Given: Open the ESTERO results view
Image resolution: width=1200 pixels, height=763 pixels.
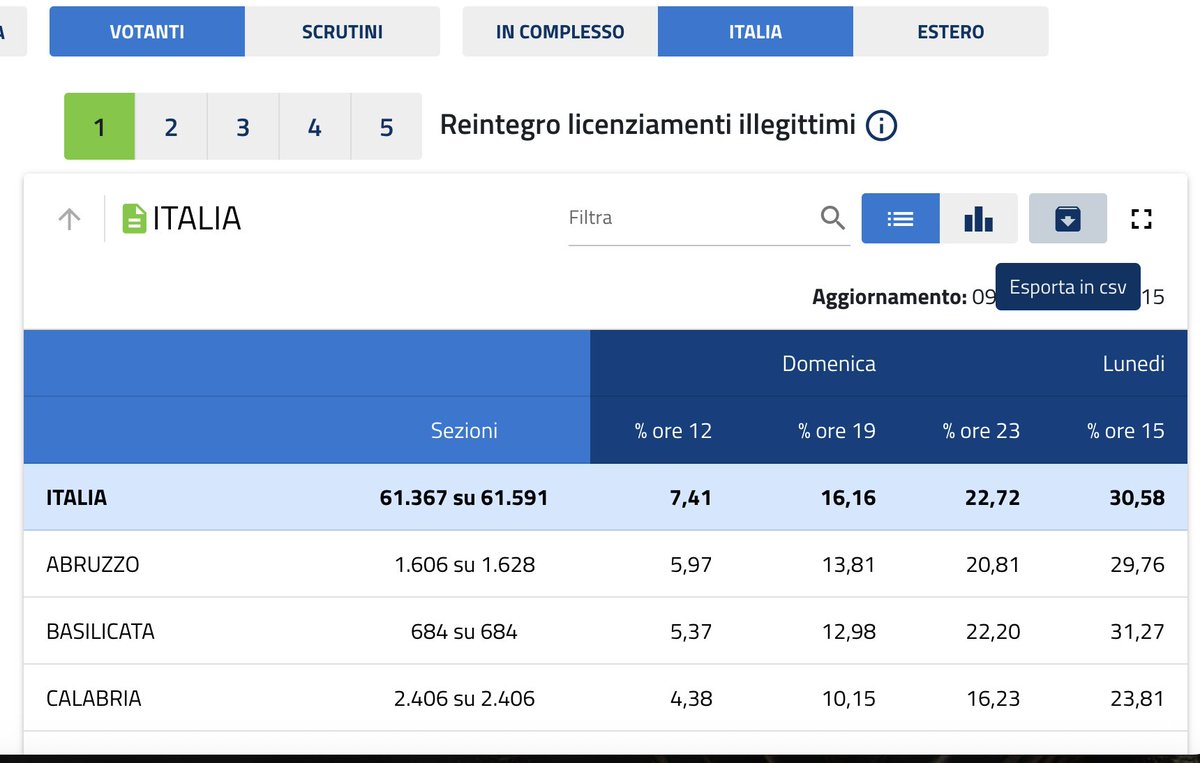Looking at the screenshot, I should [x=949, y=31].
